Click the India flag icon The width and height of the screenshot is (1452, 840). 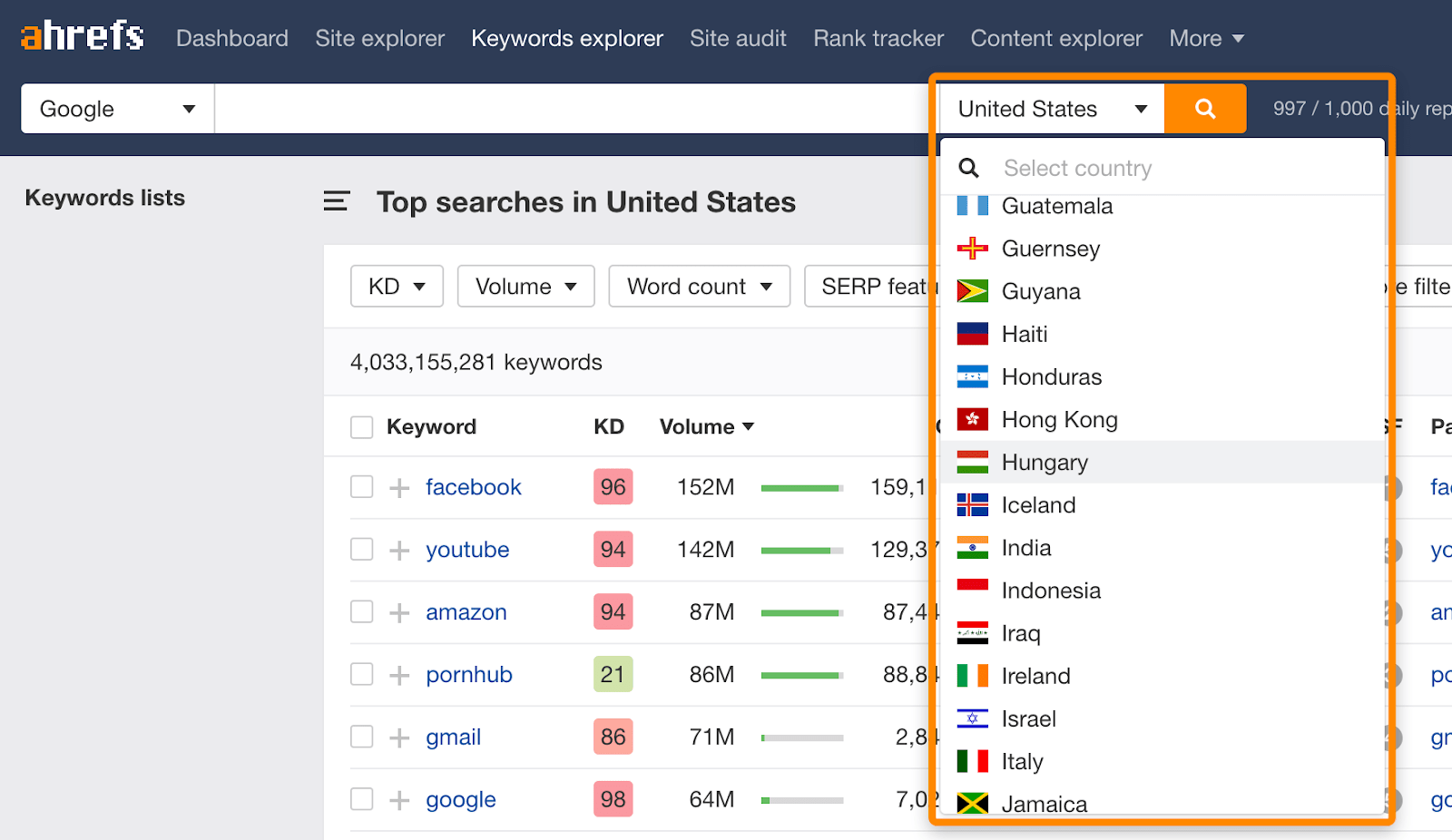973,548
